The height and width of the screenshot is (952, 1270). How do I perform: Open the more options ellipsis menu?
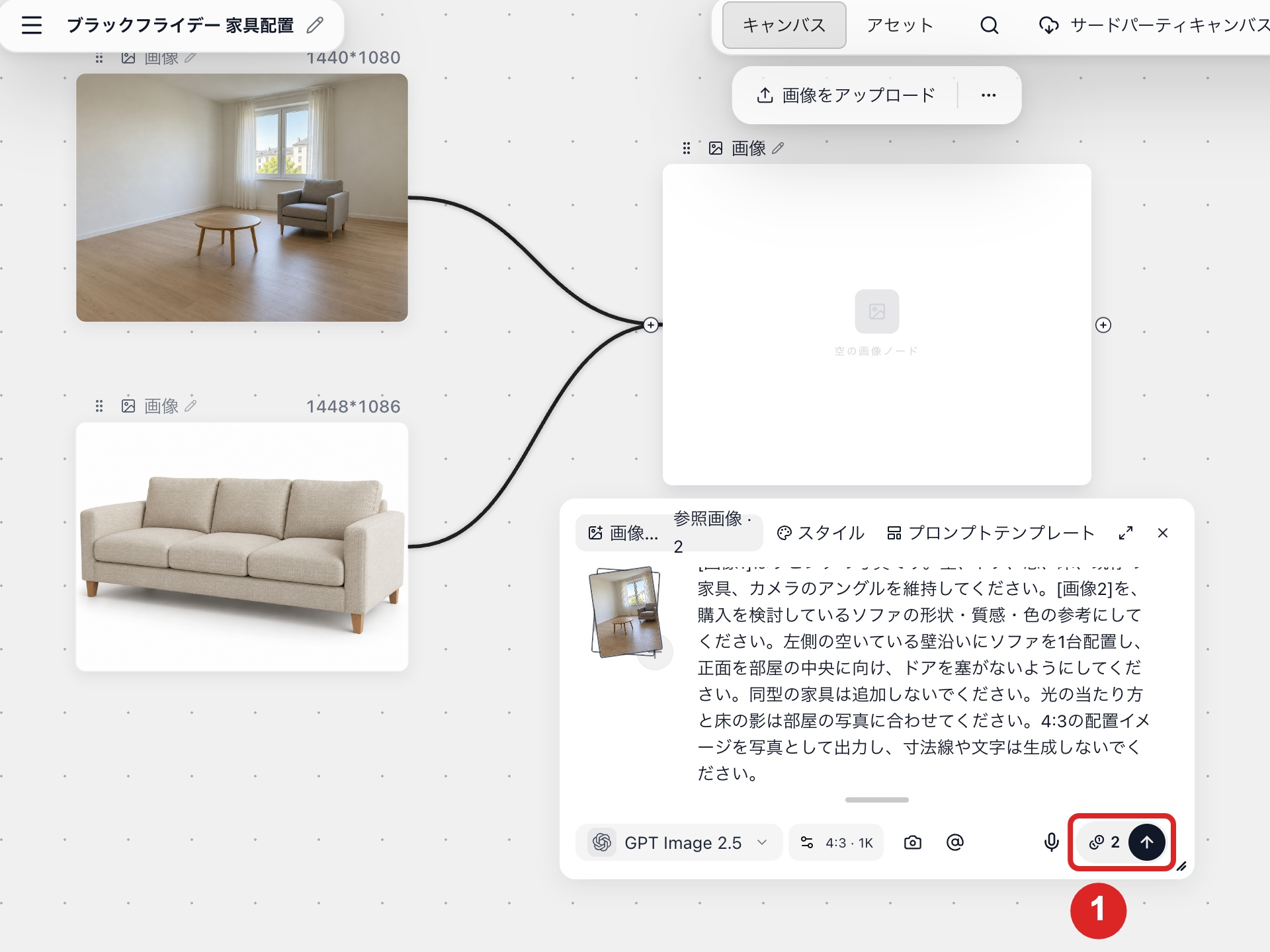click(x=989, y=95)
